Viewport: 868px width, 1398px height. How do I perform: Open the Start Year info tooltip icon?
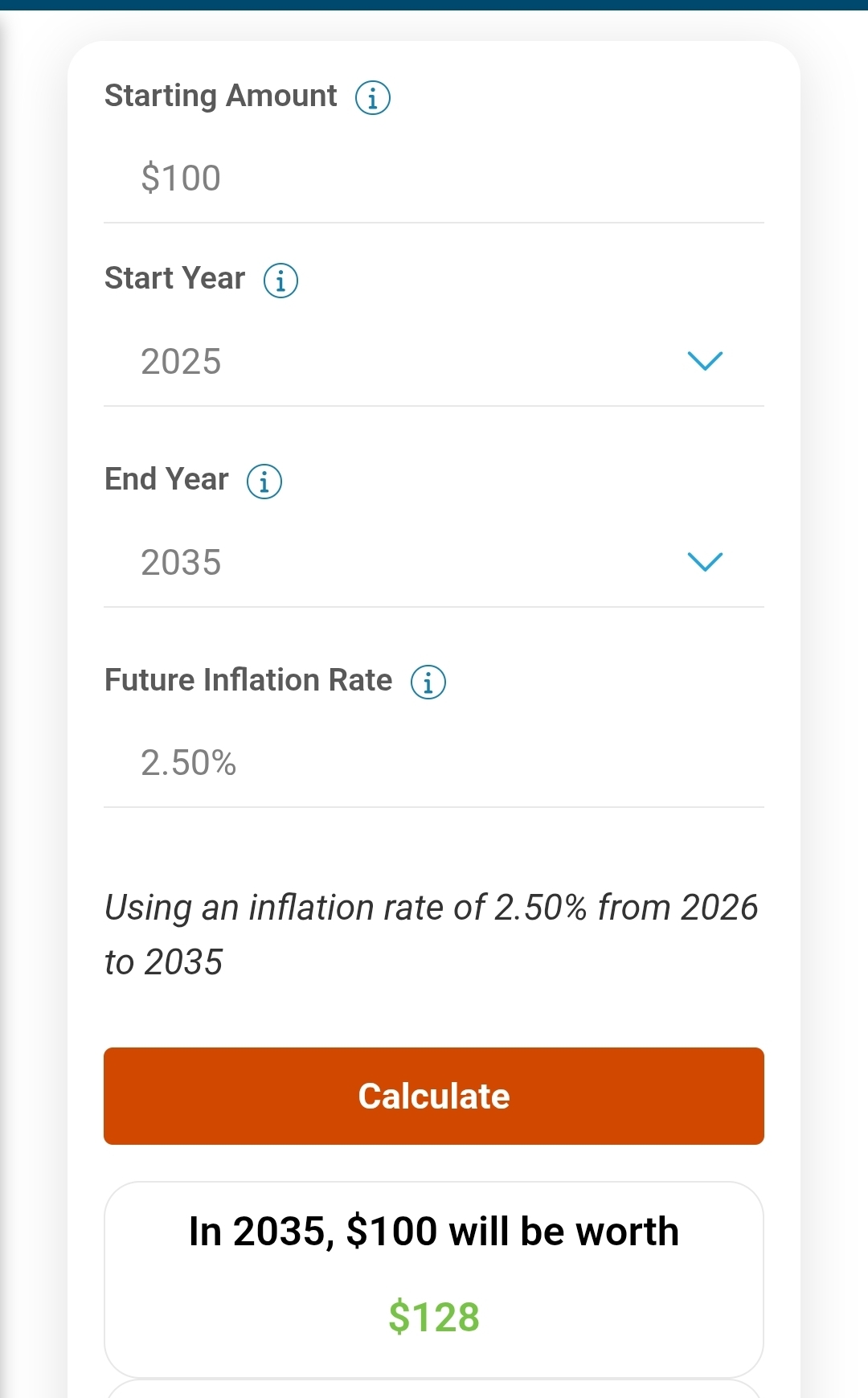point(281,281)
